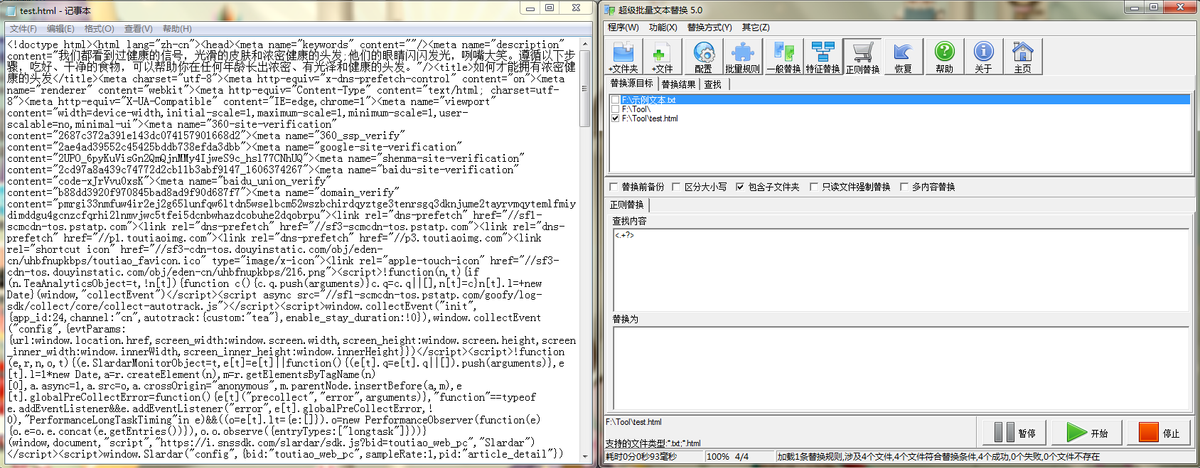Uncheck the F:\Tool\test.html checkbox
This screenshot has width=1200, height=468.
[614, 118]
